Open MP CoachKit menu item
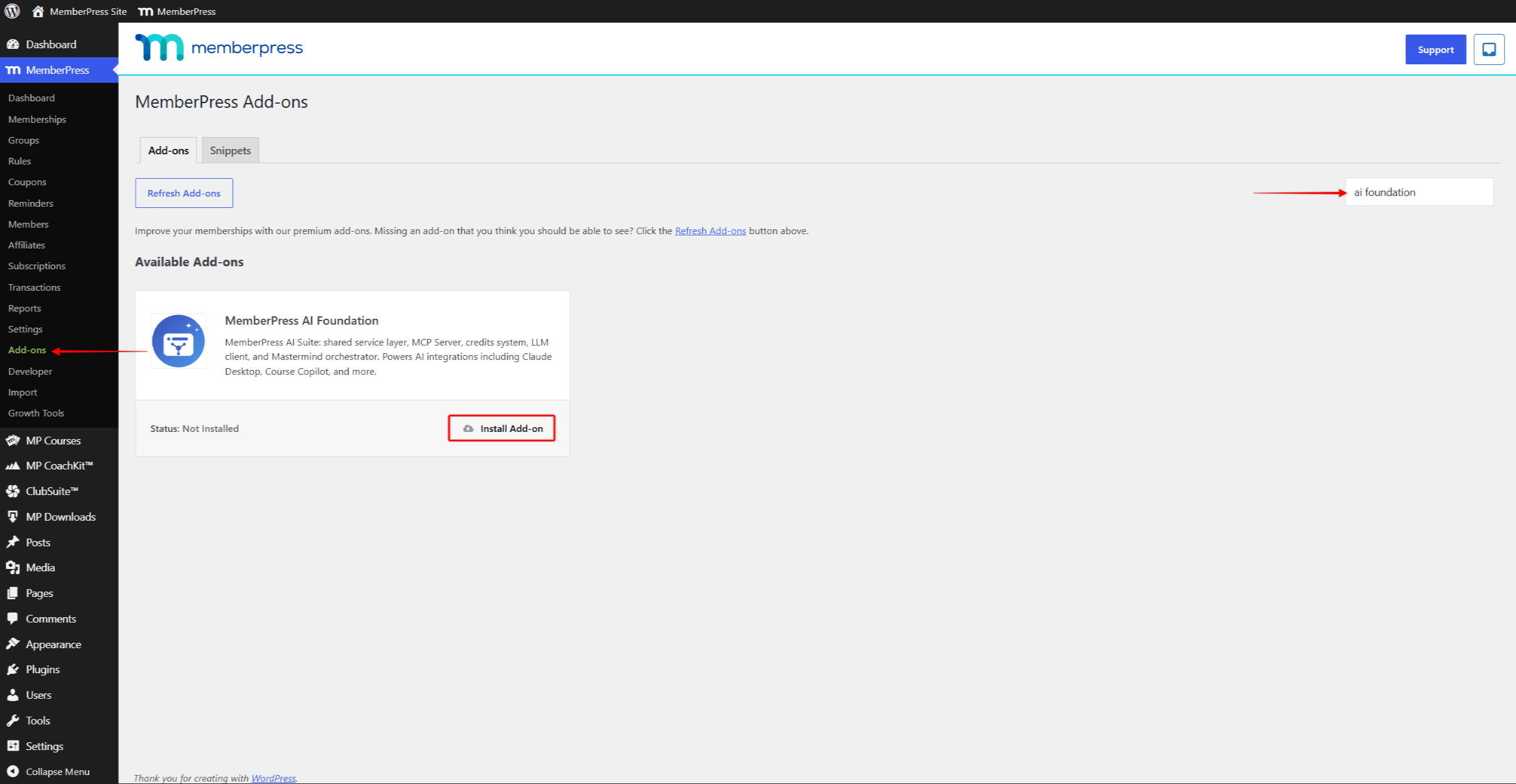The image size is (1516, 784). 59,466
